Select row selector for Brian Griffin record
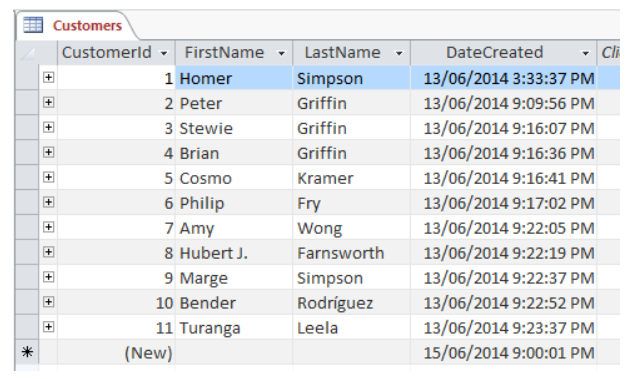 27,153
